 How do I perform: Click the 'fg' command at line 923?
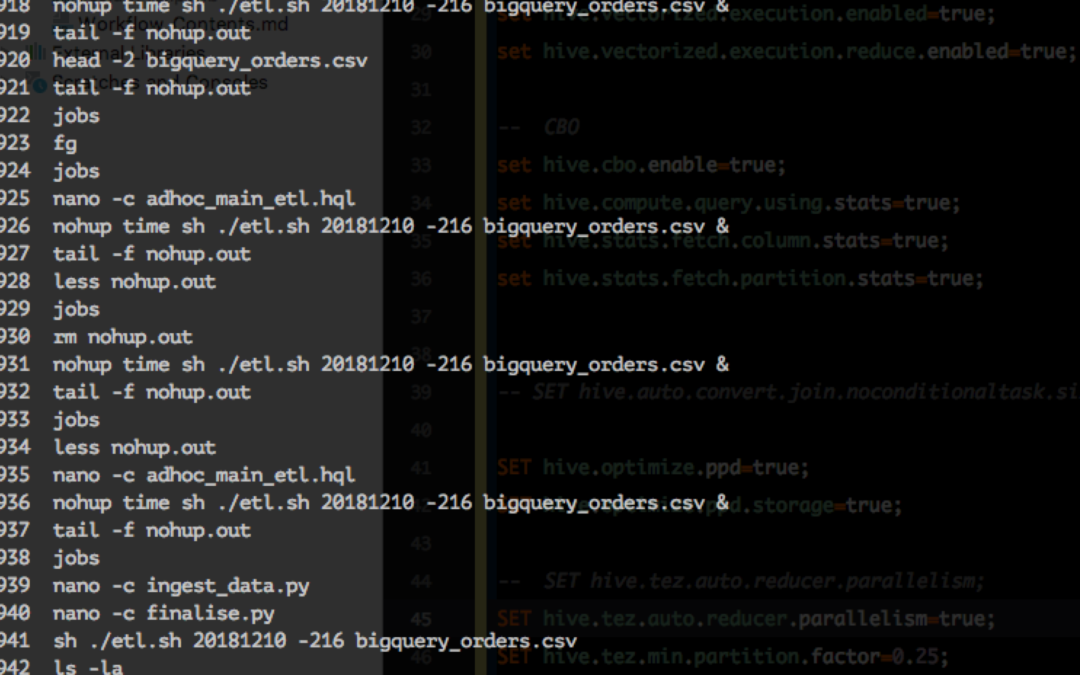click(63, 143)
